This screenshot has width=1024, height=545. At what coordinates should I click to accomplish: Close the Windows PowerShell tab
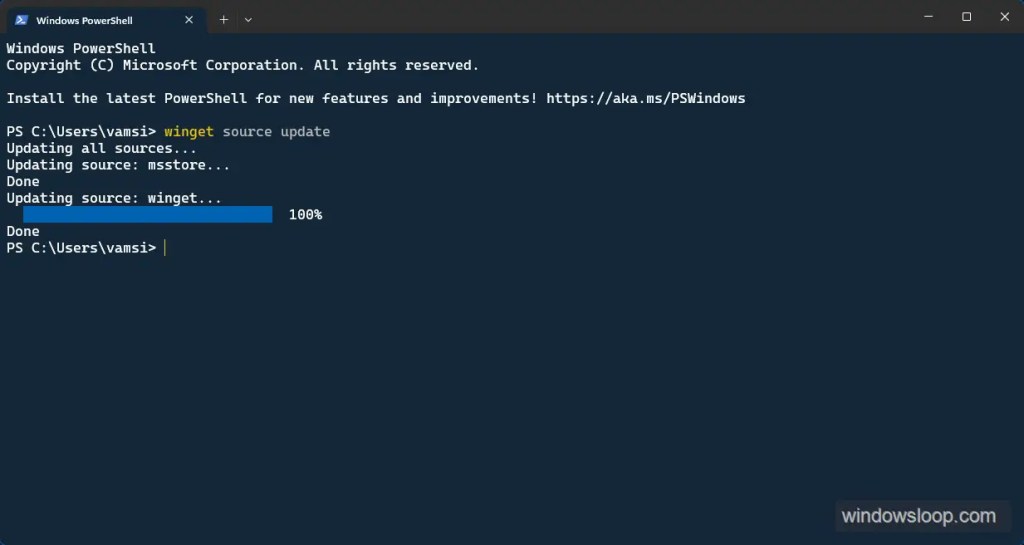point(189,20)
